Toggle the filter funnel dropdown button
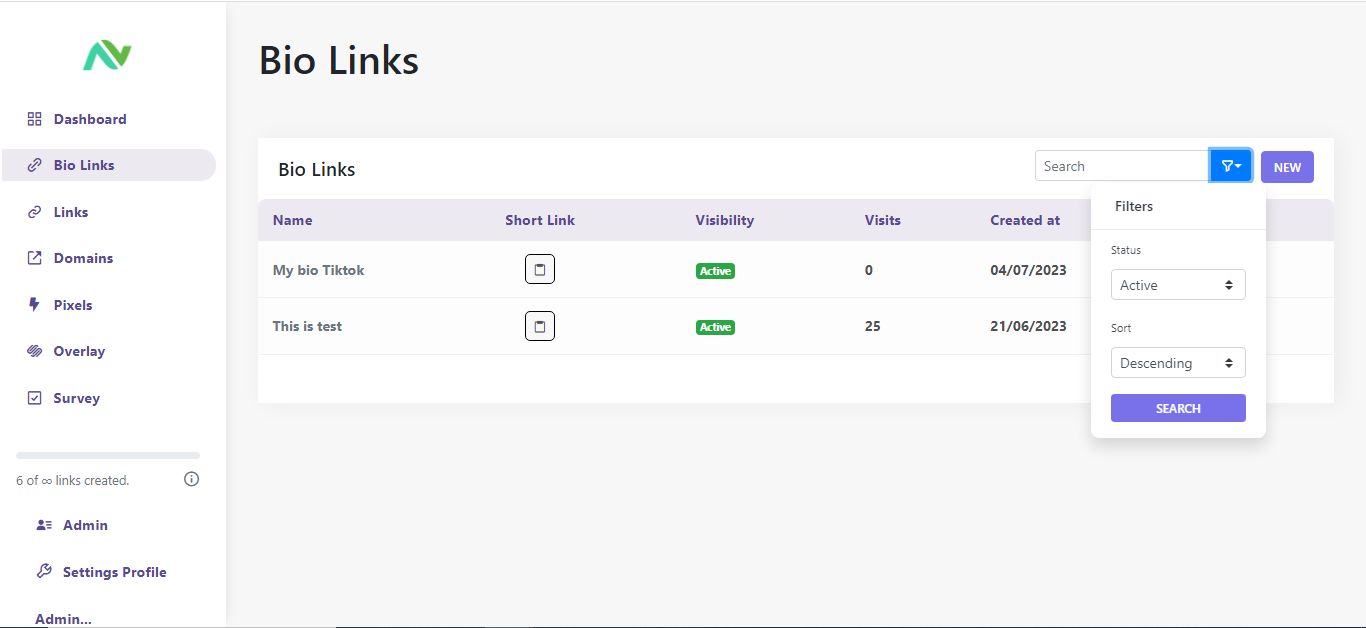Viewport: 1366px width, 628px height. point(1231,166)
